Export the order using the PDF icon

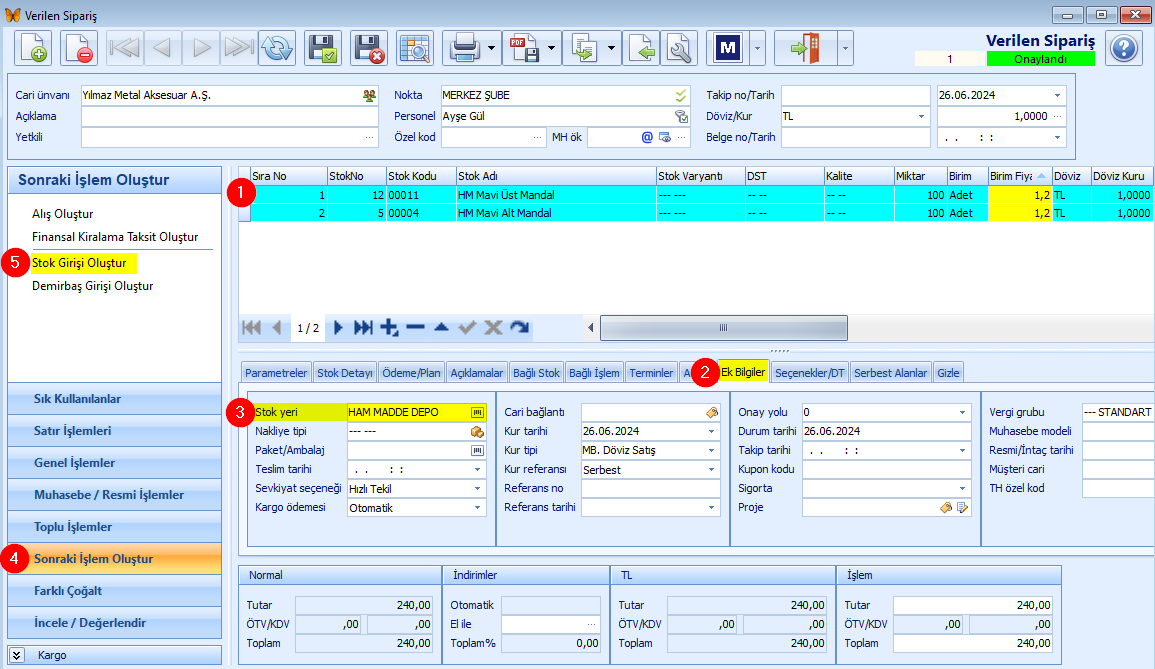point(524,49)
